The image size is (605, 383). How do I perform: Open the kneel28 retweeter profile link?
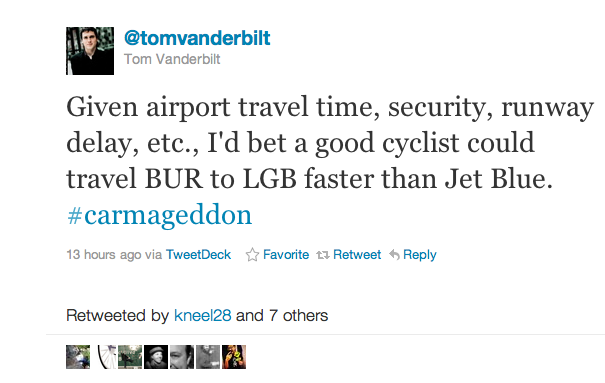[203, 316]
